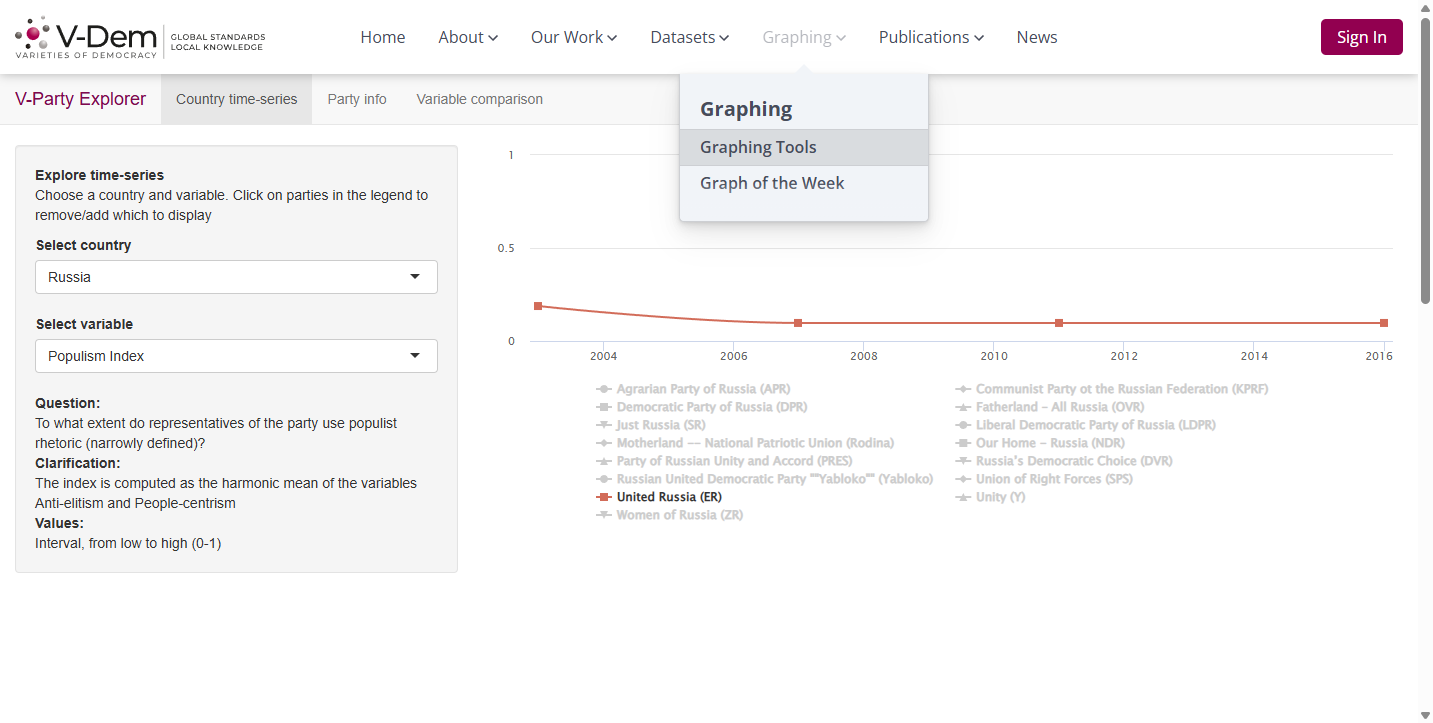Open the Variable comparison tab
The height and width of the screenshot is (723, 1433).
pyautogui.click(x=480, y=99)
